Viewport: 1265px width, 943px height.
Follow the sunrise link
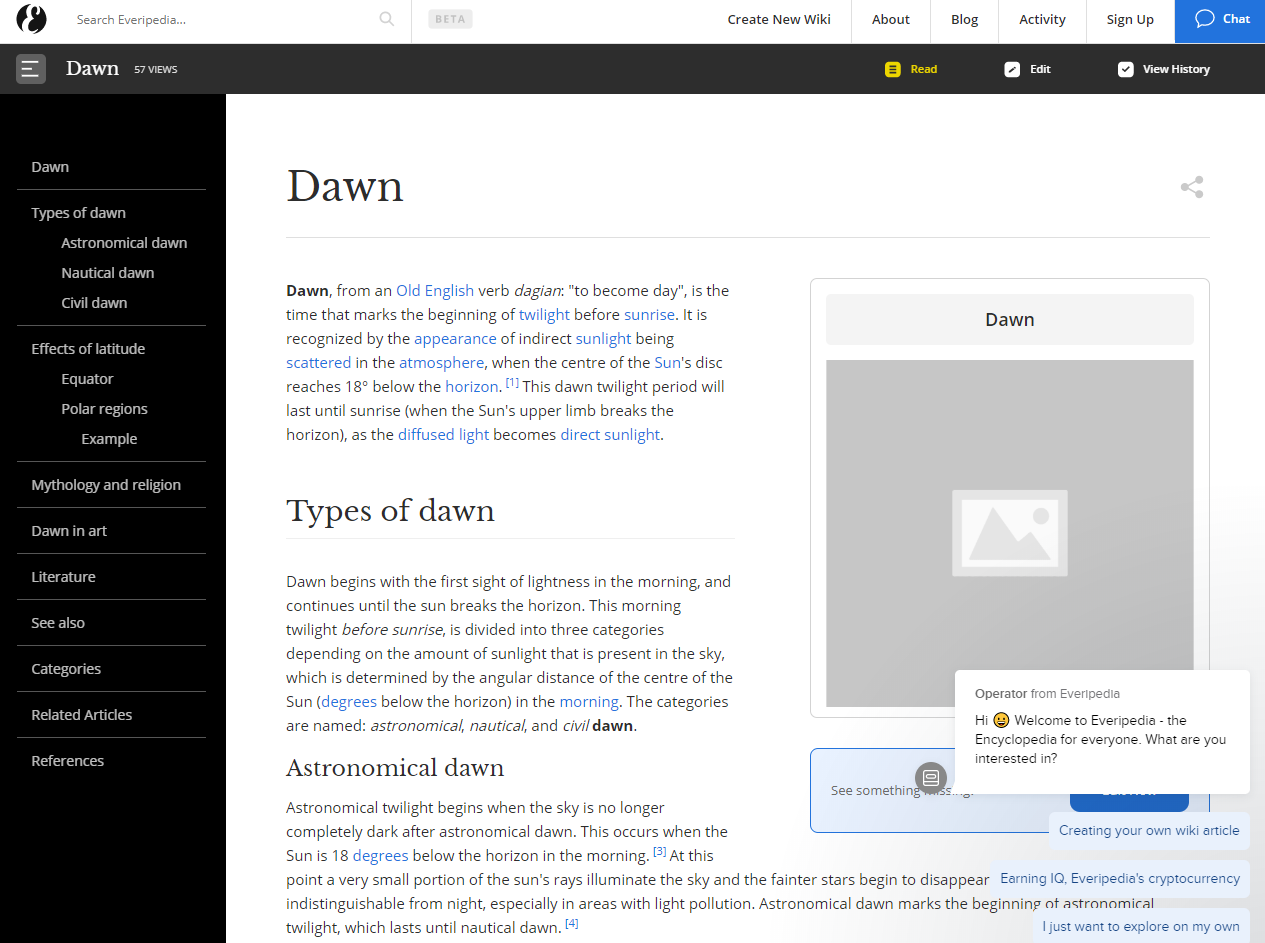click(650, 315)
